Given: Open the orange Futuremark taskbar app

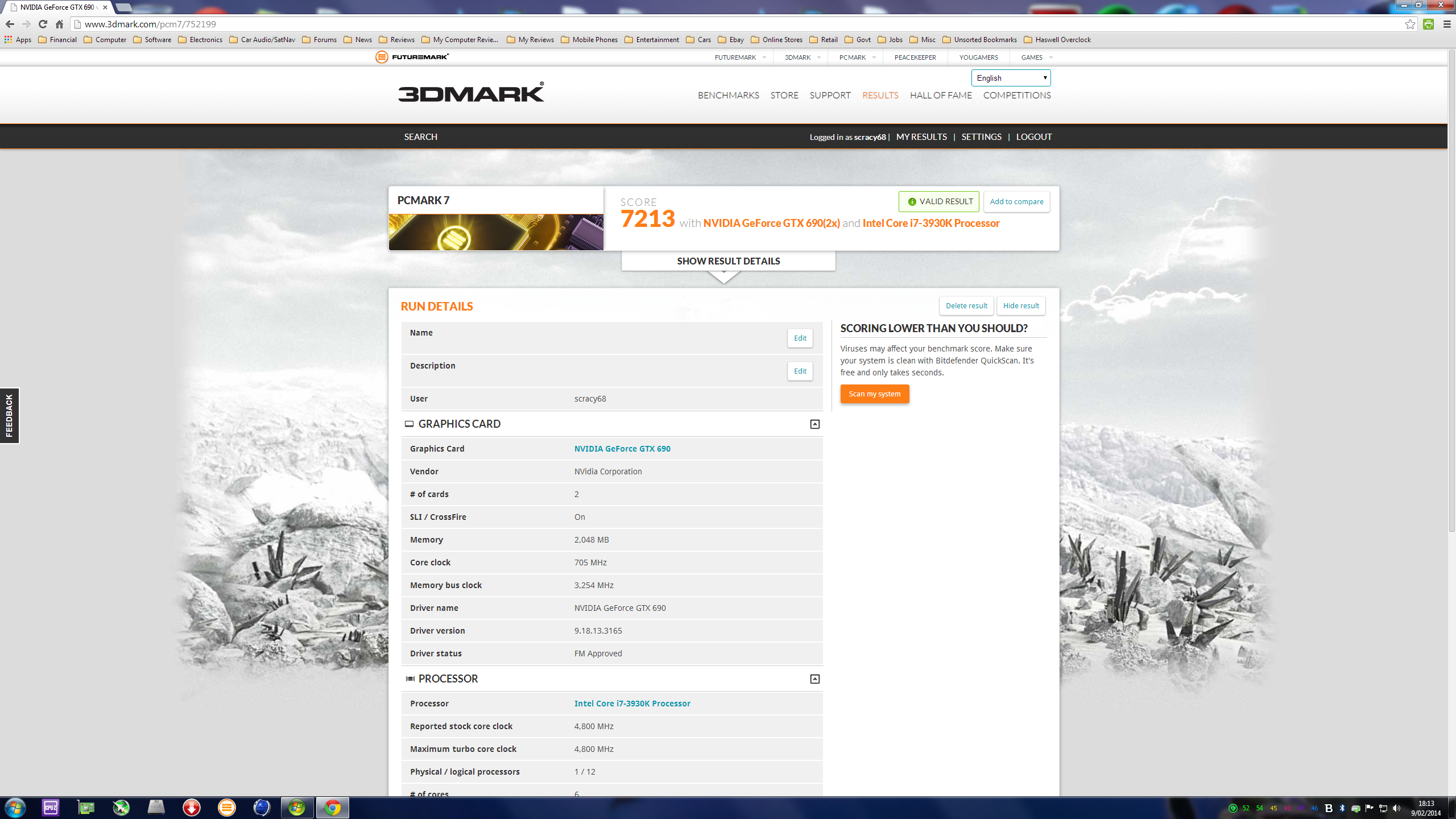Looking at the screenshot, I should click(x=227, y=807).
